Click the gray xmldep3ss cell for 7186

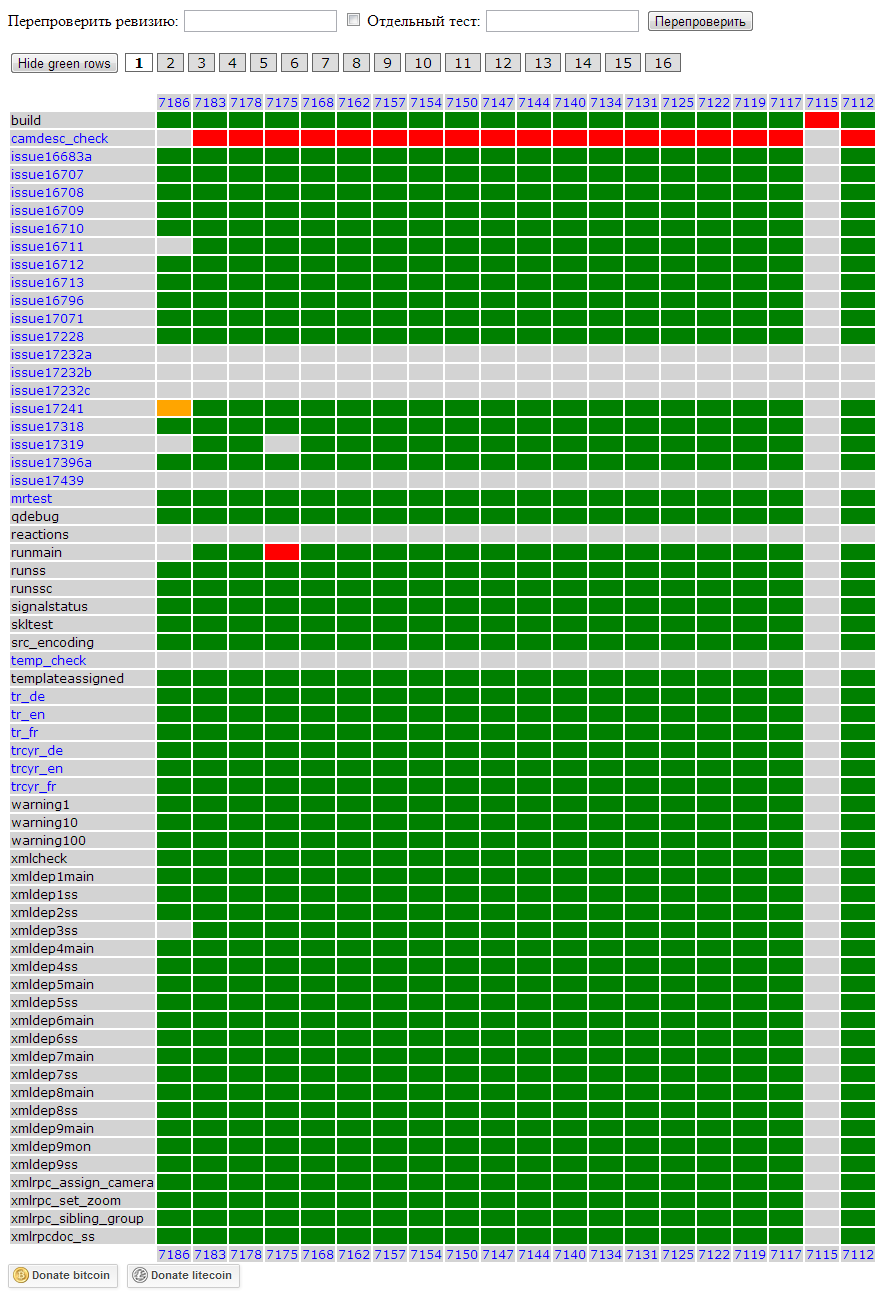(x=174, y=930)
